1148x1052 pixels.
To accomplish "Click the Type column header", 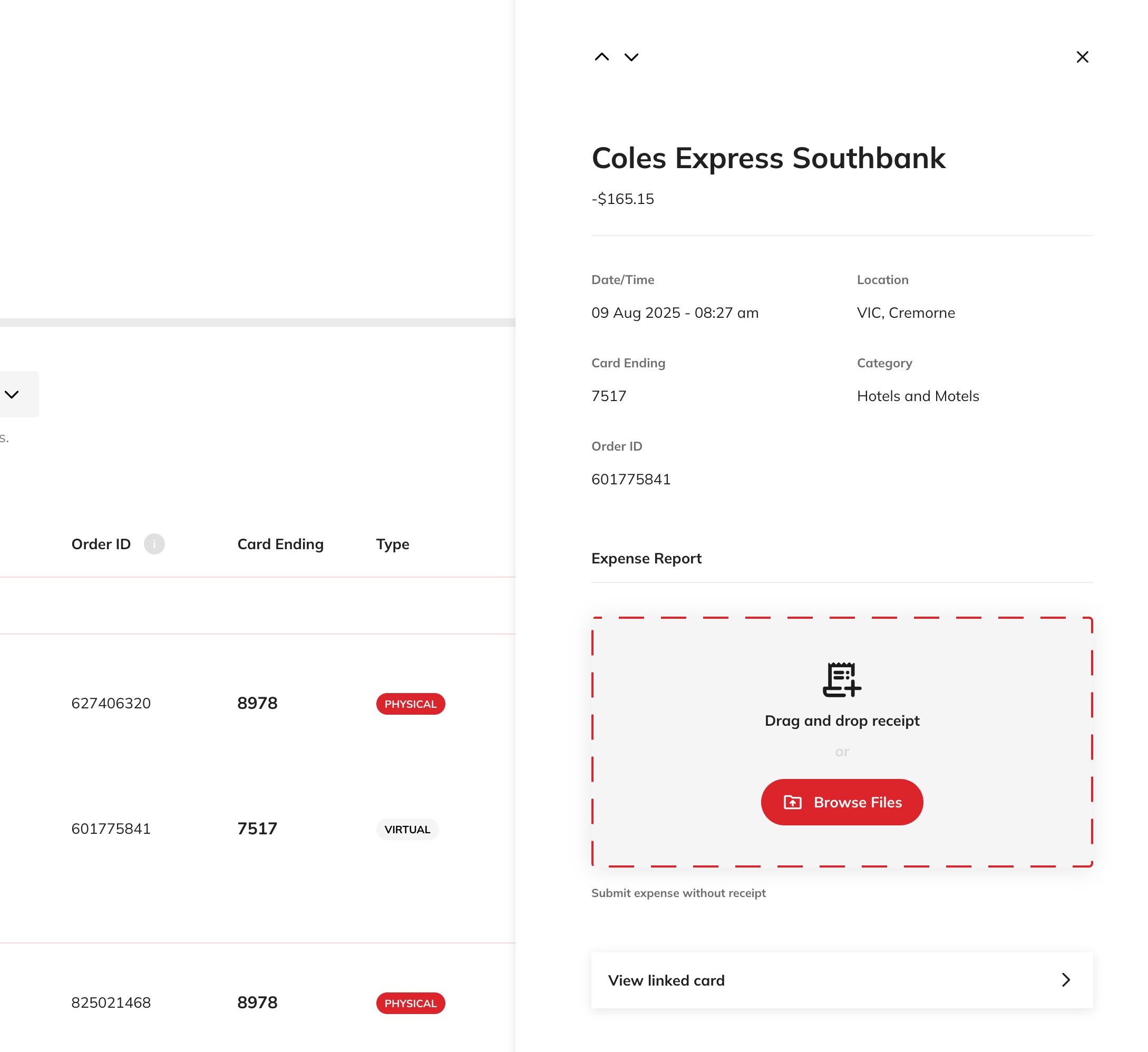I will pos(392,543).
